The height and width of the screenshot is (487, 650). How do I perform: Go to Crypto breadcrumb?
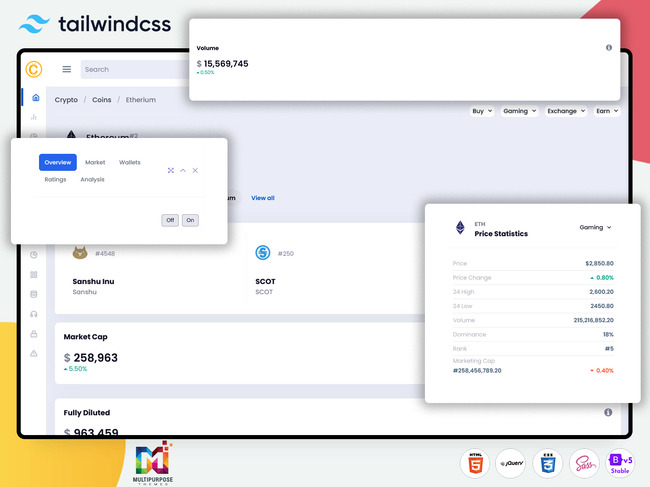(x=66, y=100)
